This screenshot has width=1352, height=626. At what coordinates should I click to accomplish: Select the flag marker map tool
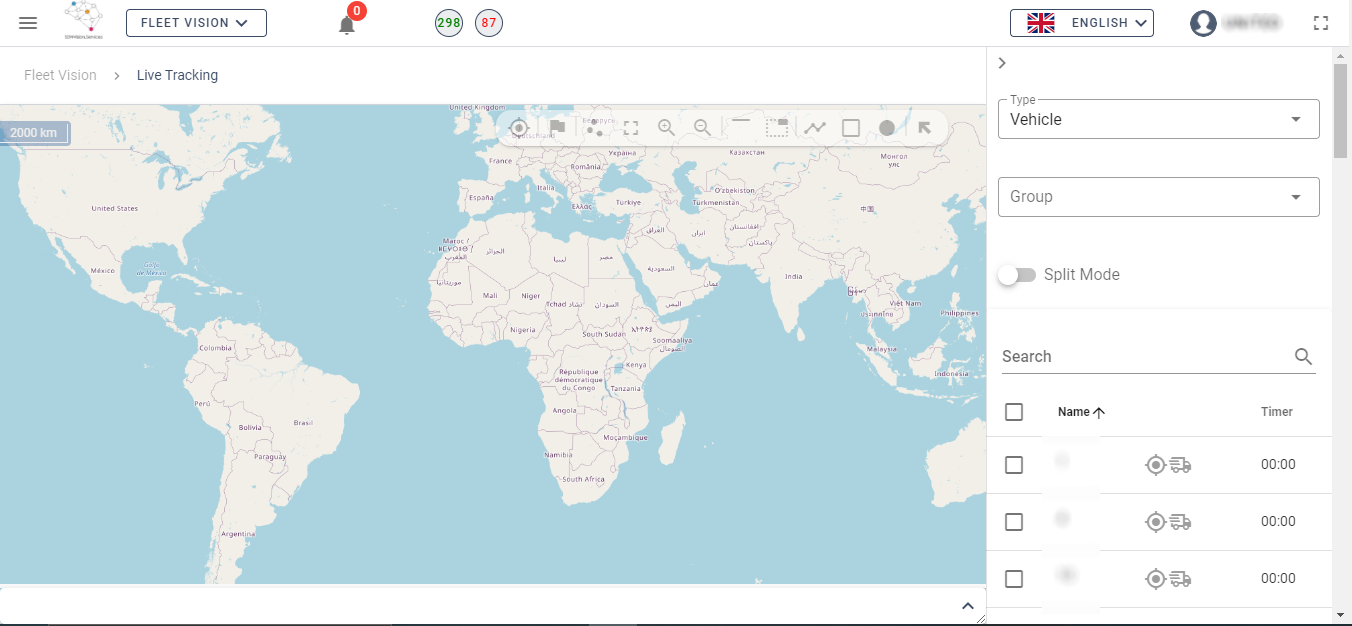[x=557, y=127]
